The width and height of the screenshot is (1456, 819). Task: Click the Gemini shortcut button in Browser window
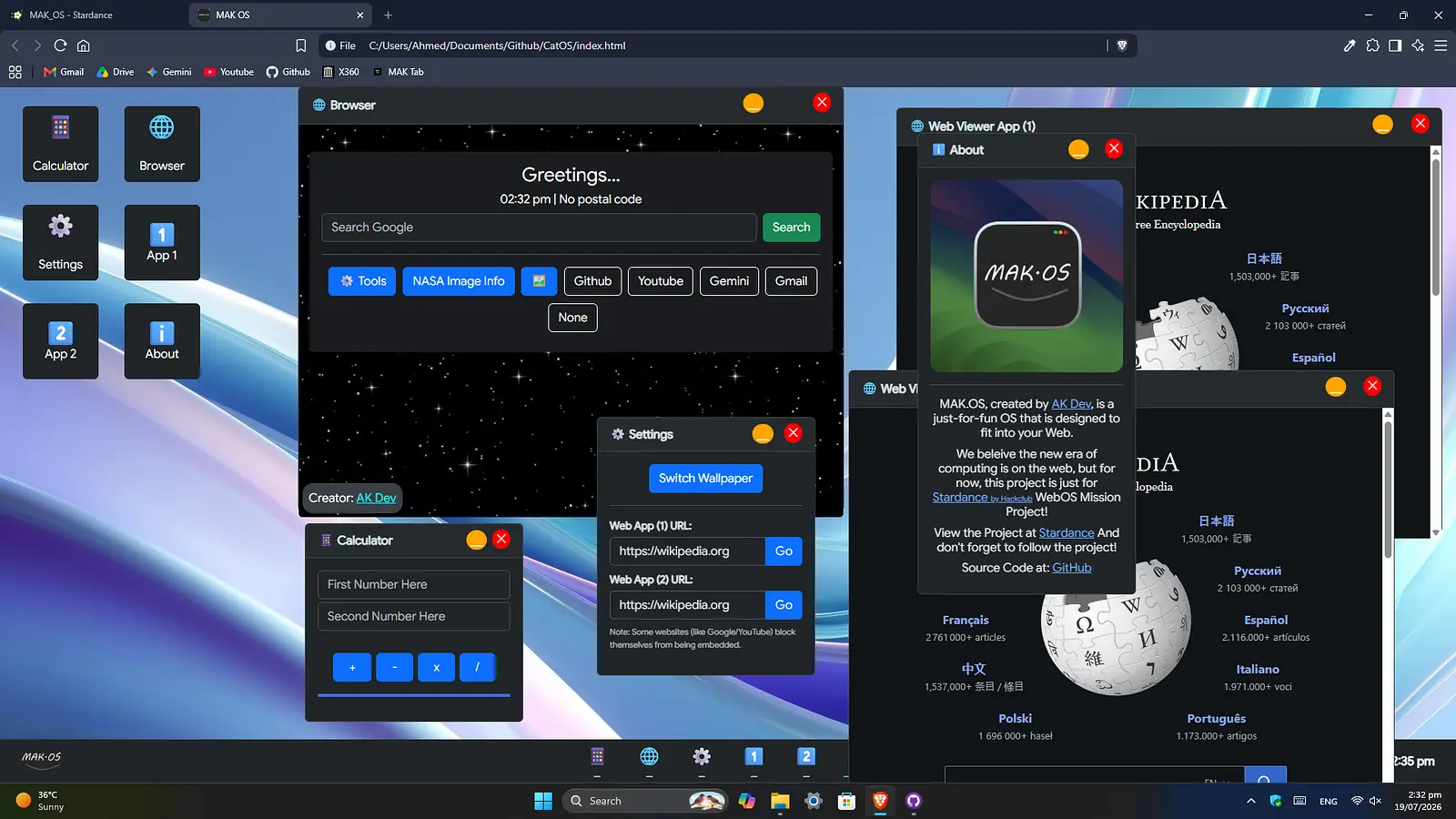click(x=729, y=281)
